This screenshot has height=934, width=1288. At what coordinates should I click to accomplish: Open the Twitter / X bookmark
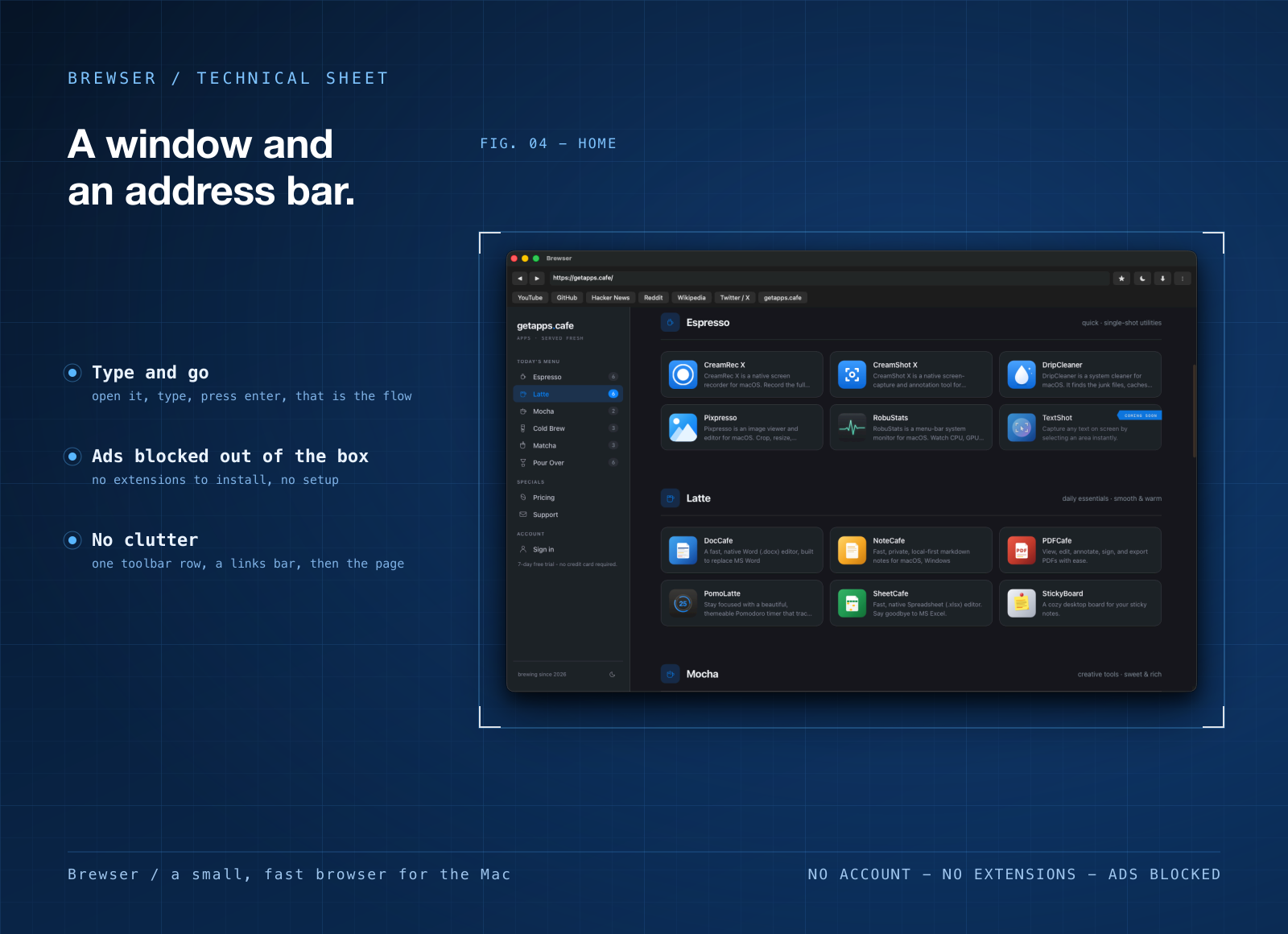[735, 298]
